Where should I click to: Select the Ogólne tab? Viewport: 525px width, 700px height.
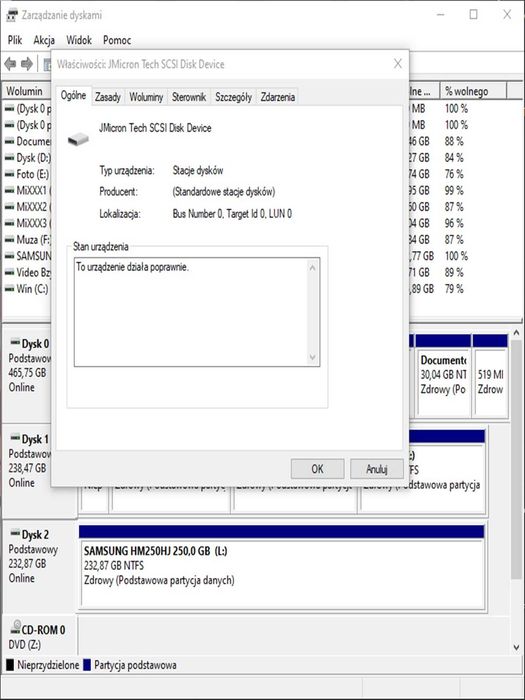point(73,96)
